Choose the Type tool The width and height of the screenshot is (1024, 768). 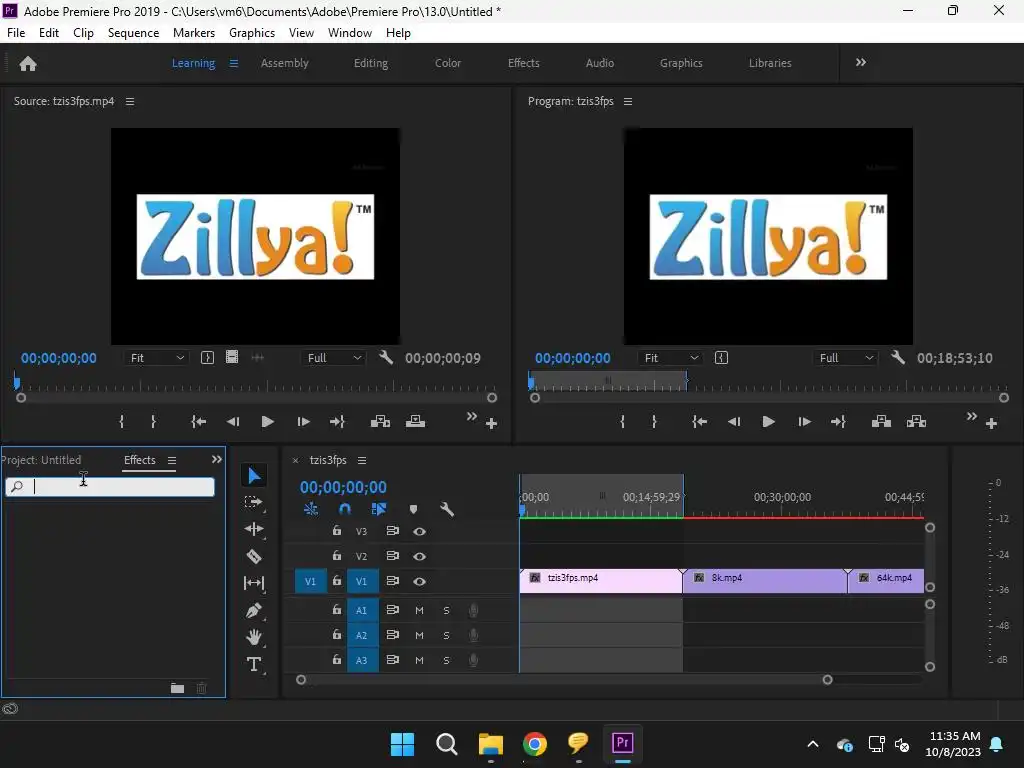tap(253, 664)
